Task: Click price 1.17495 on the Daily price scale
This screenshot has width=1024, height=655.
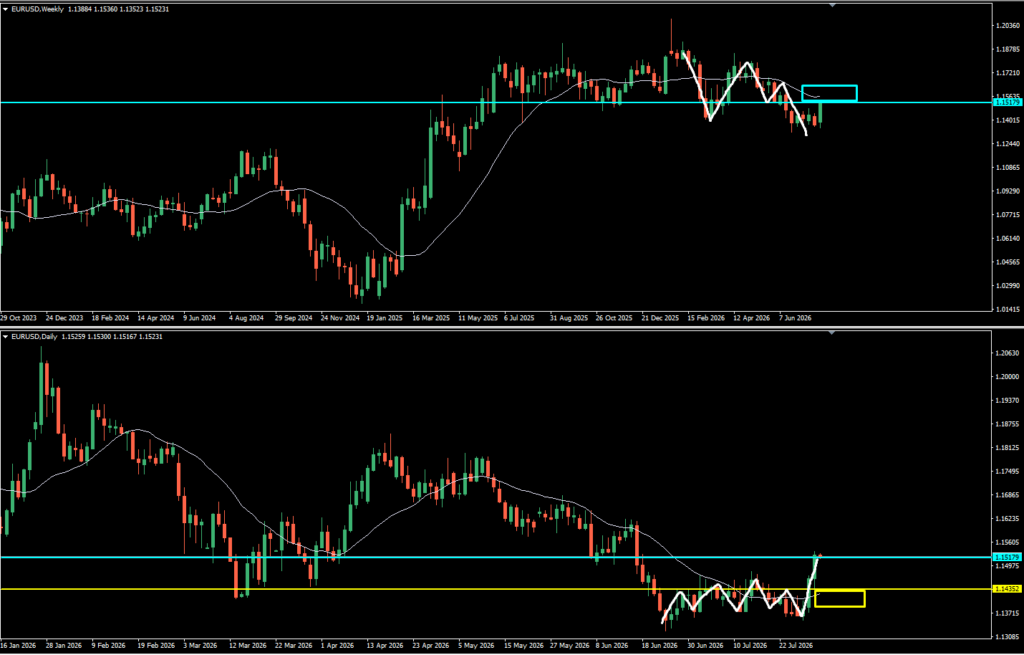Action: pos(1010,471)
